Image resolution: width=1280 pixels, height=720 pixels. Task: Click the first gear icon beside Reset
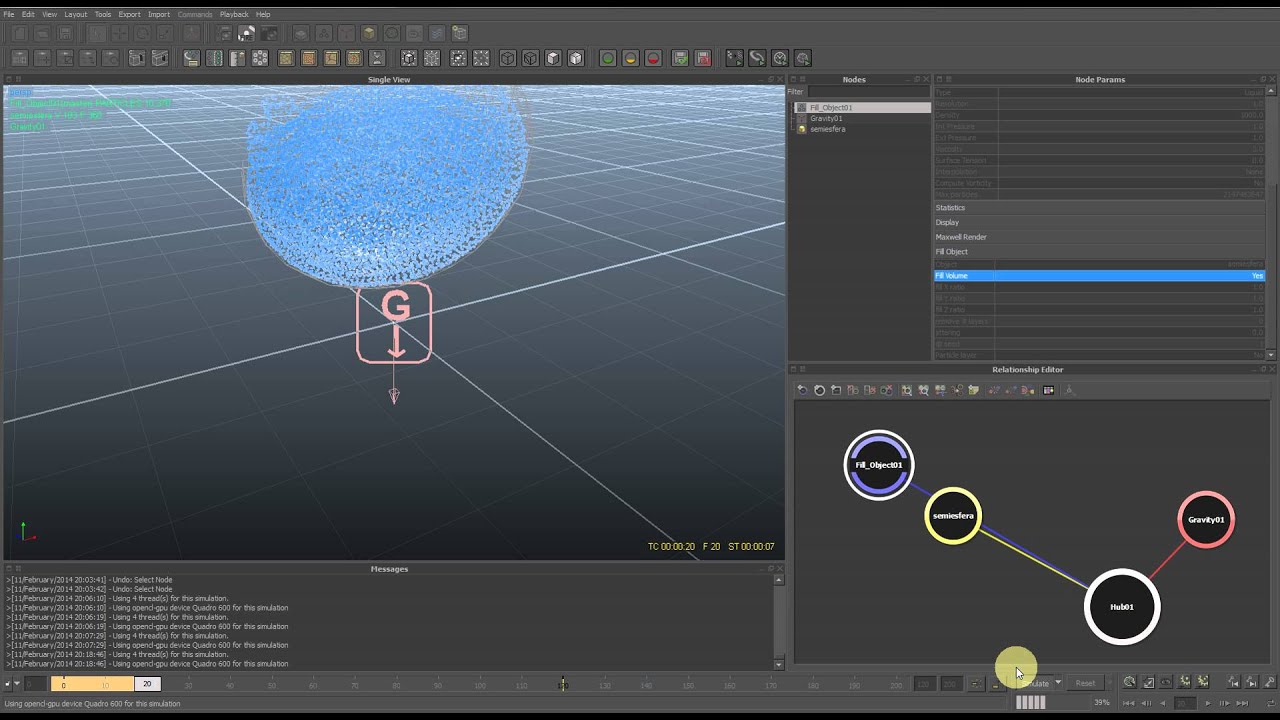[x=1129, y=682]
